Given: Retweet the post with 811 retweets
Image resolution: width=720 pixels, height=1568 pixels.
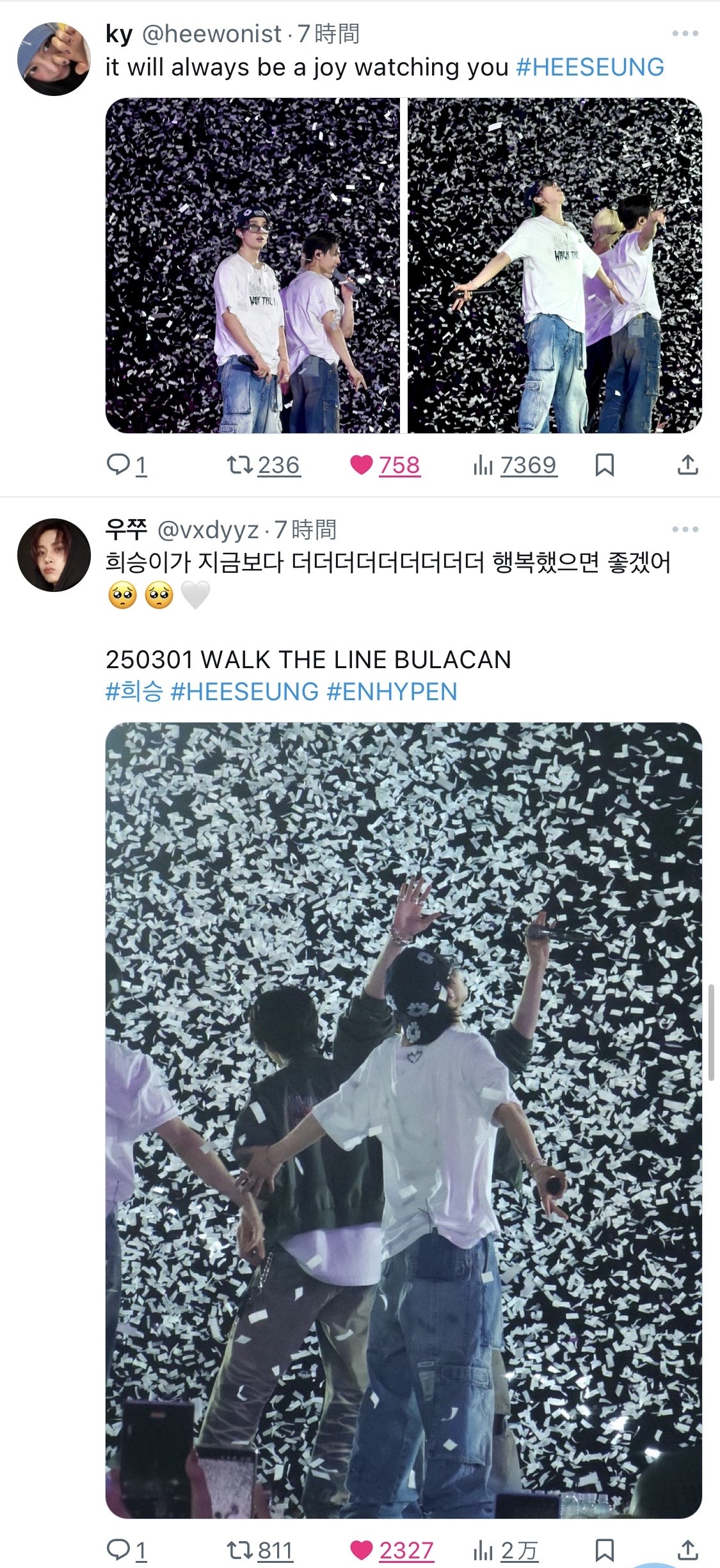Looking at the screenshot, I should click(260, 1550).
